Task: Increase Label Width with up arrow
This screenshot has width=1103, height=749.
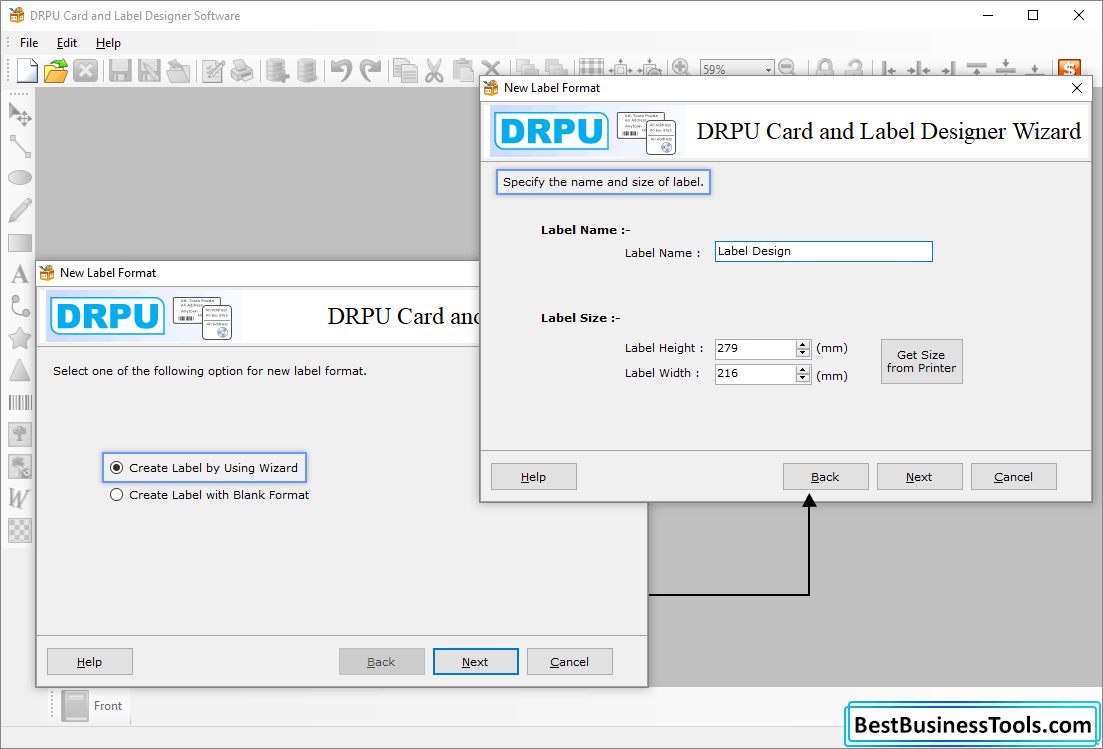Action: (803, 370)
